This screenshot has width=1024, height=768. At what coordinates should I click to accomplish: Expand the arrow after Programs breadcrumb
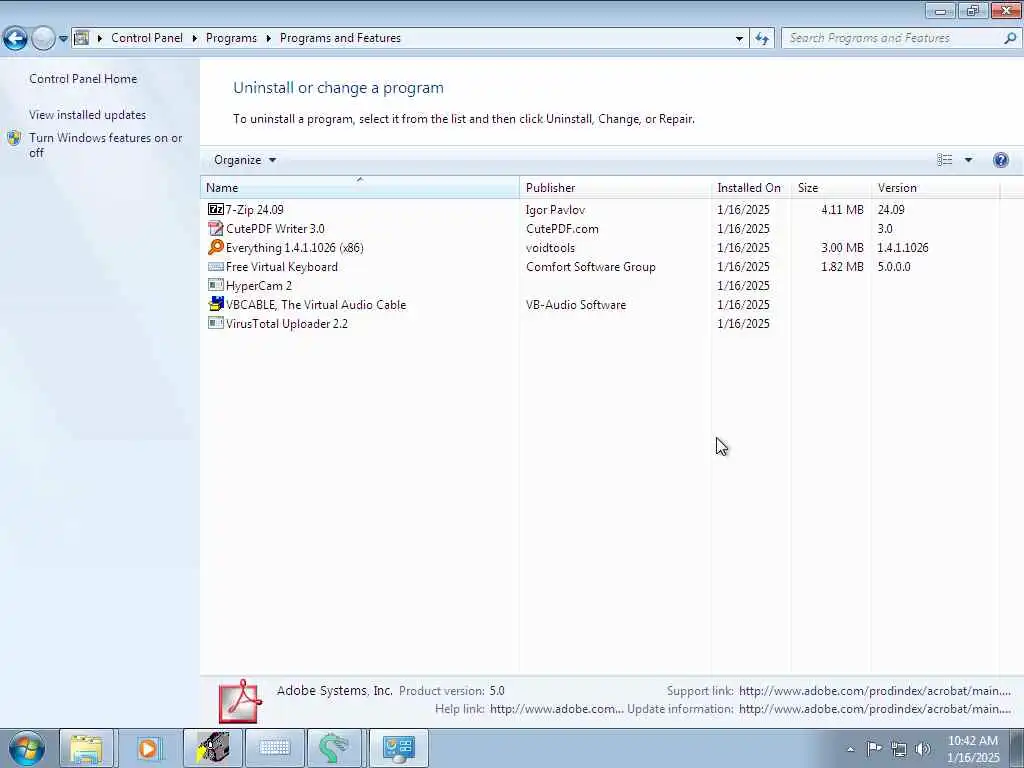[x=268, y=39]
